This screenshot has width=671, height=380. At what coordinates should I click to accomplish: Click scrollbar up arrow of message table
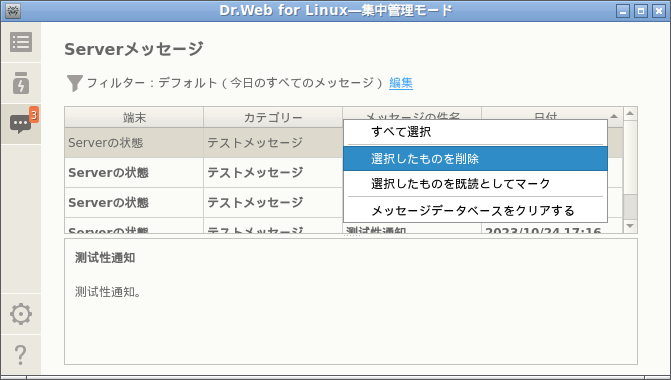coord(630,114)
